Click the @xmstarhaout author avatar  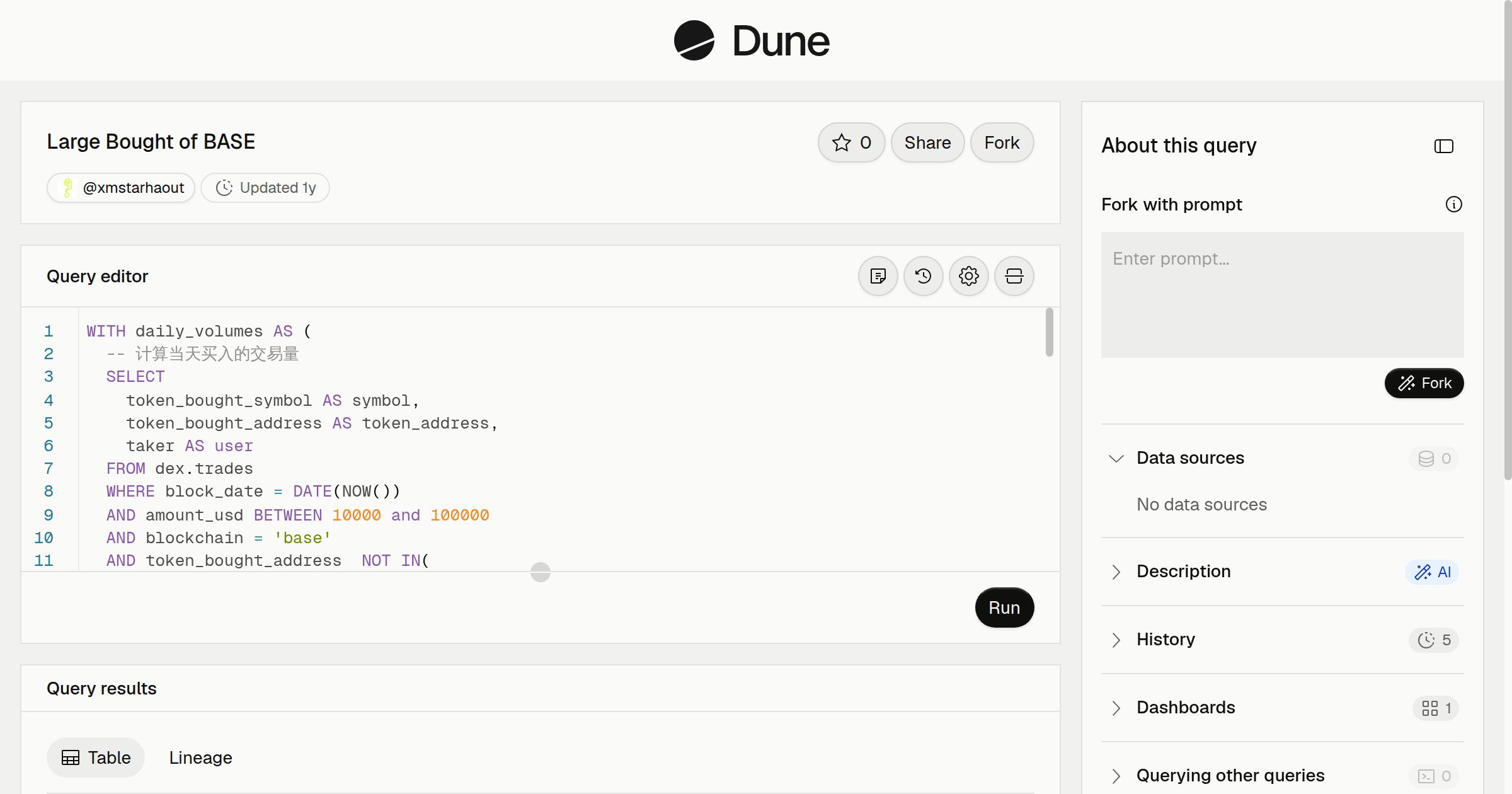pos(67,188)
